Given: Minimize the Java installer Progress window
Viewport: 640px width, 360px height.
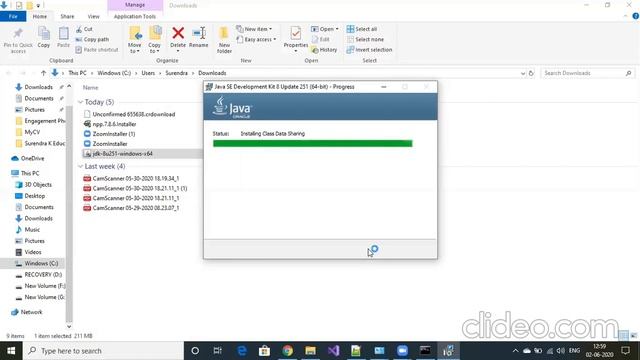Looking at the screenshot, I should (x=384, y=87).
